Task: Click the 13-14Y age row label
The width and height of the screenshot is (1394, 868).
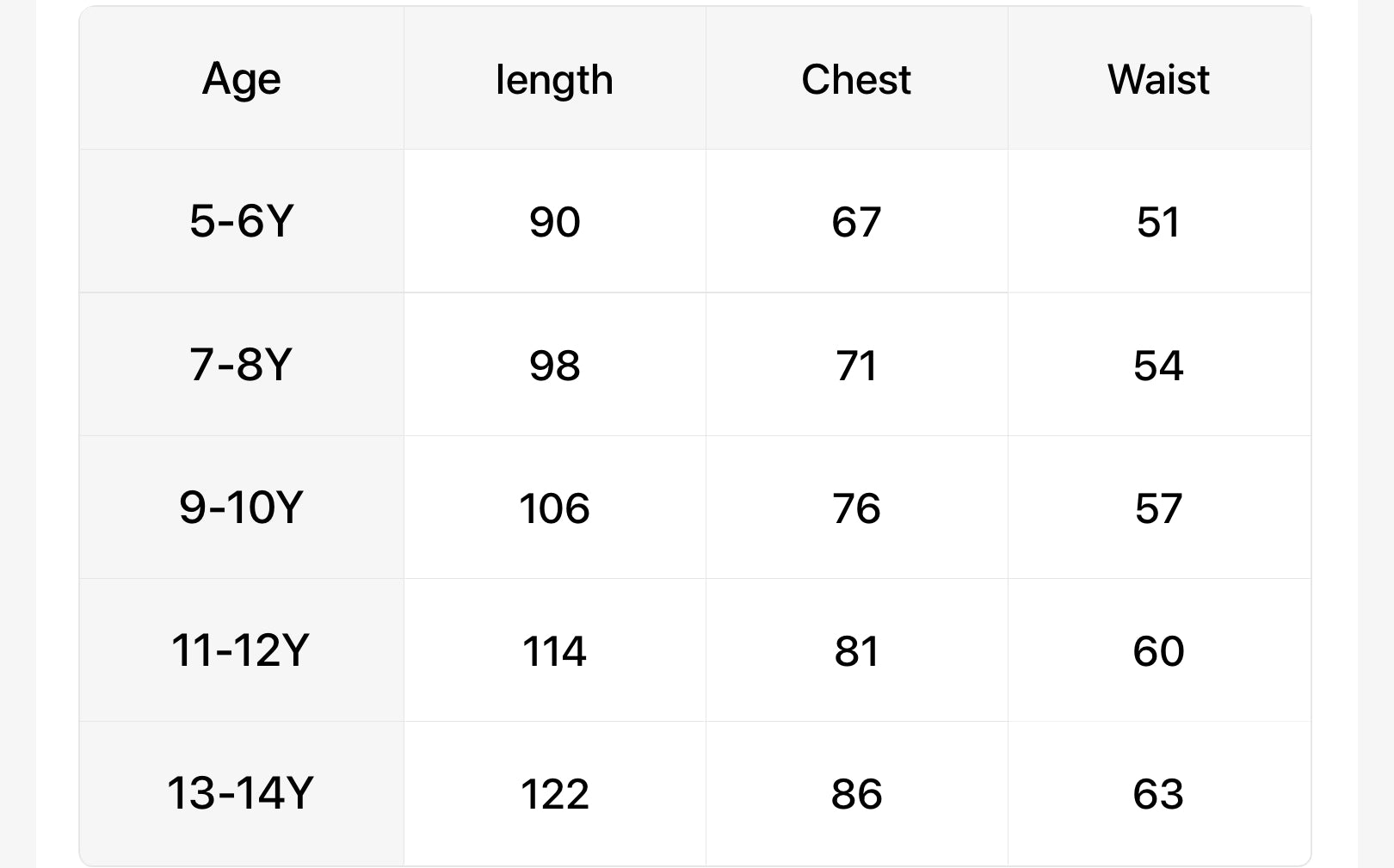Action: point(241,793)
